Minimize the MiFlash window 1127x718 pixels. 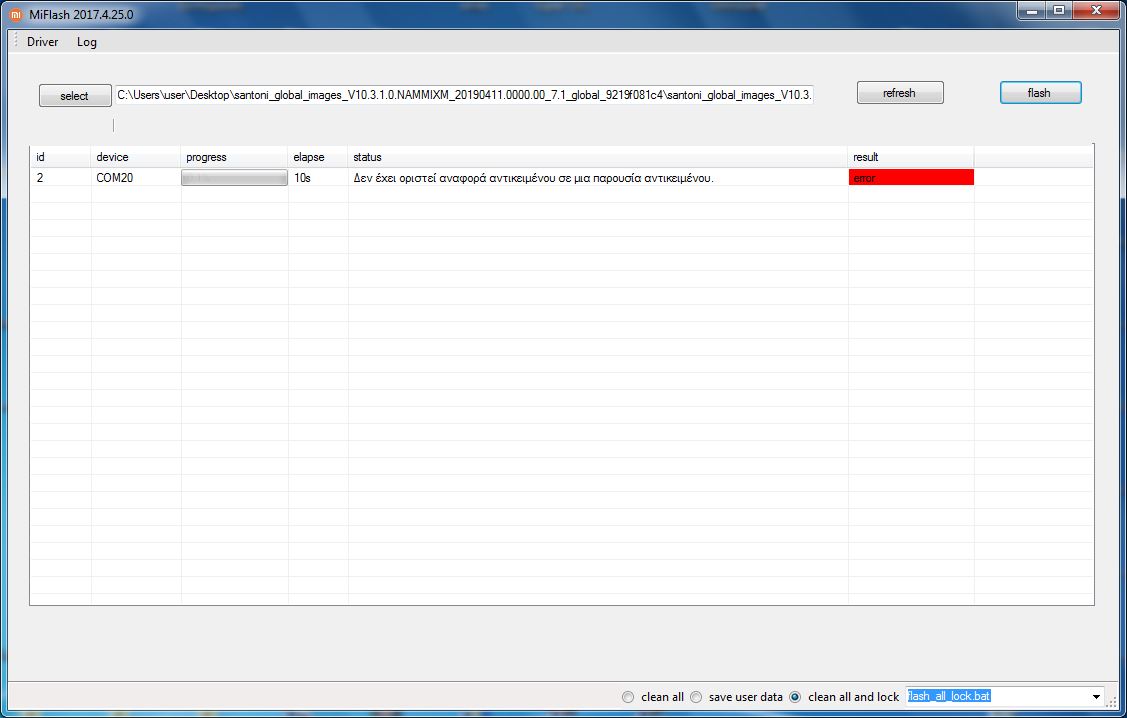click(x=1031, y=11)
